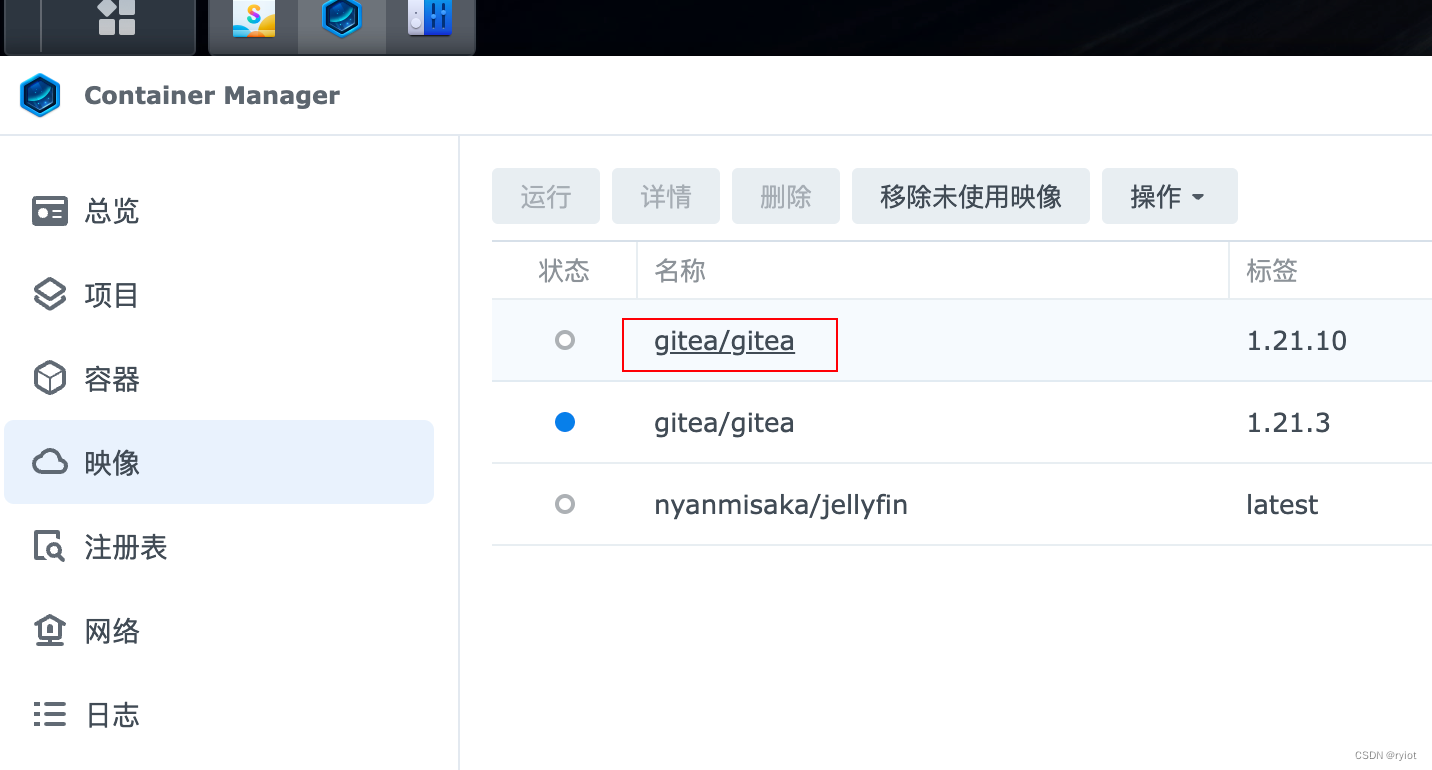Click the 网络 network sidebar icon

[50, 631]
